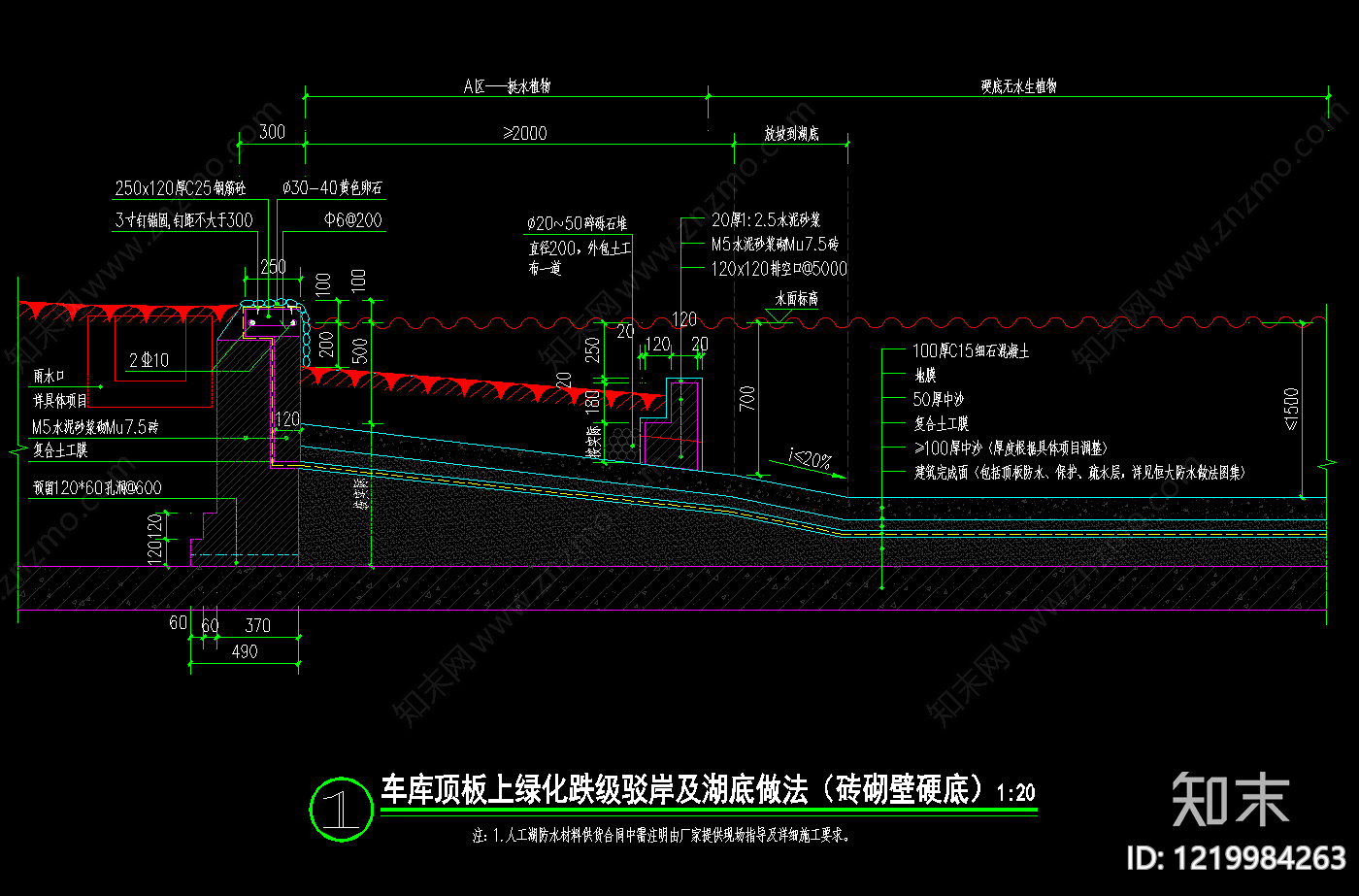Select the 复合土工膜 layer annotation at right
The width and height of the screenshot is (1359, 896).
(941, 424)
